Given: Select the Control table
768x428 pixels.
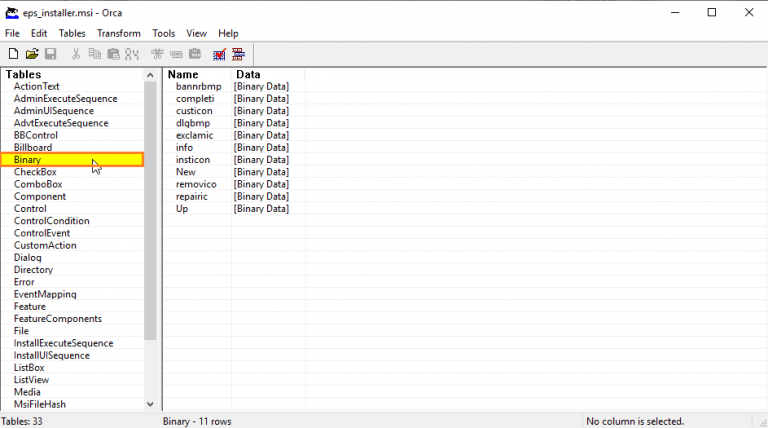Looking at the screenshot, I should tap(30, 209).
